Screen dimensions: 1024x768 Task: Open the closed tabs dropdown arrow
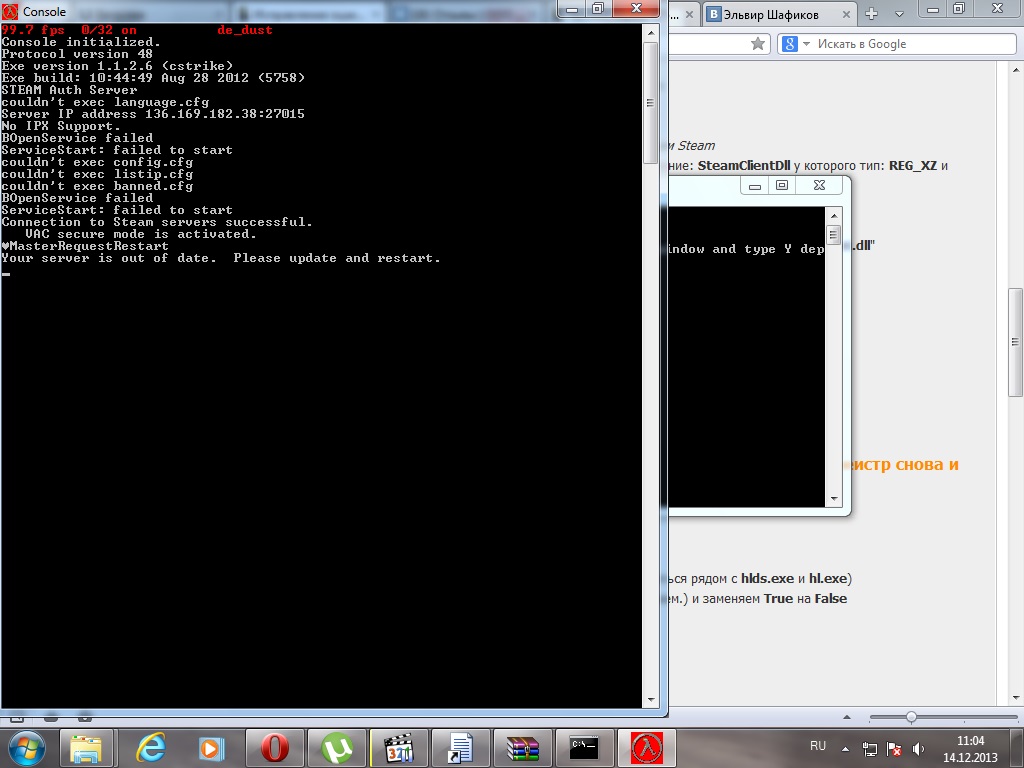(899, 14)
